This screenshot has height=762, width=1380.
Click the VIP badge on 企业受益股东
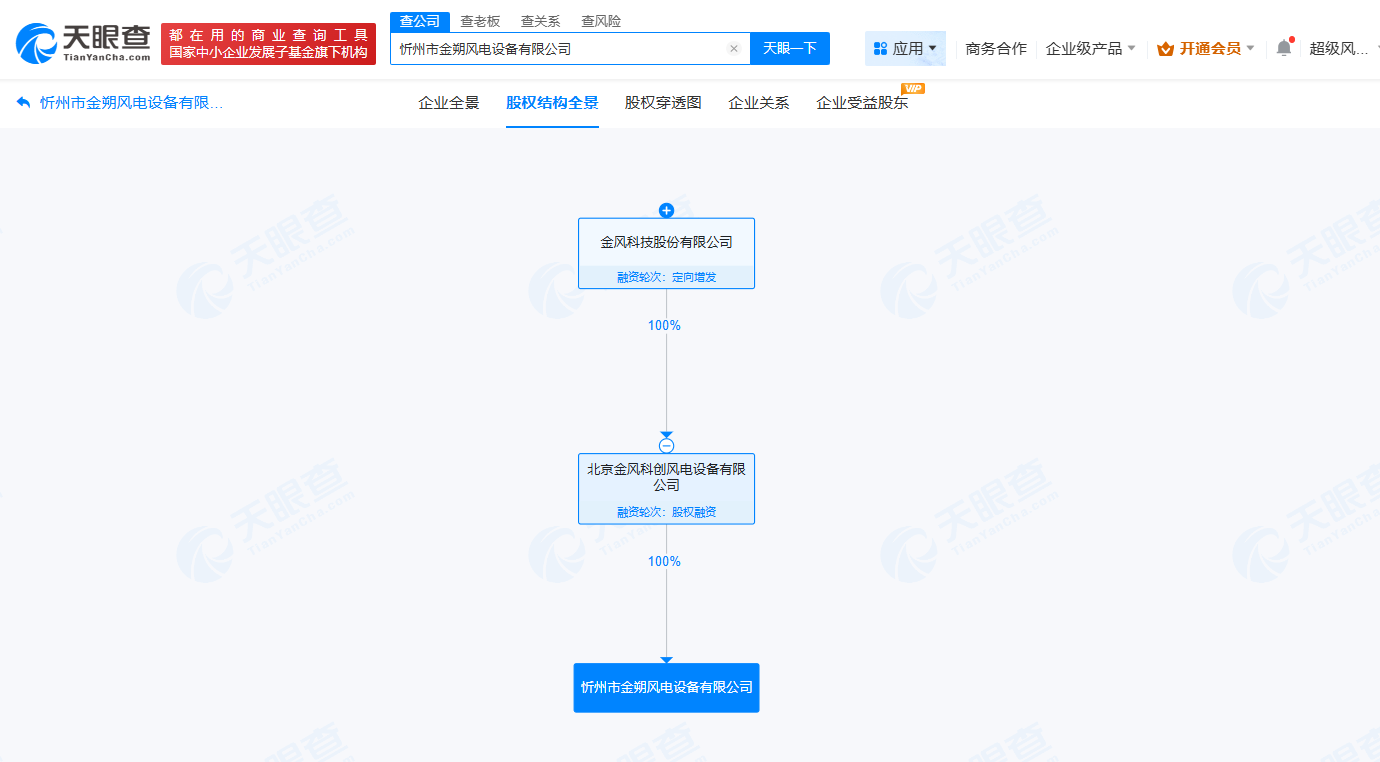913,88
